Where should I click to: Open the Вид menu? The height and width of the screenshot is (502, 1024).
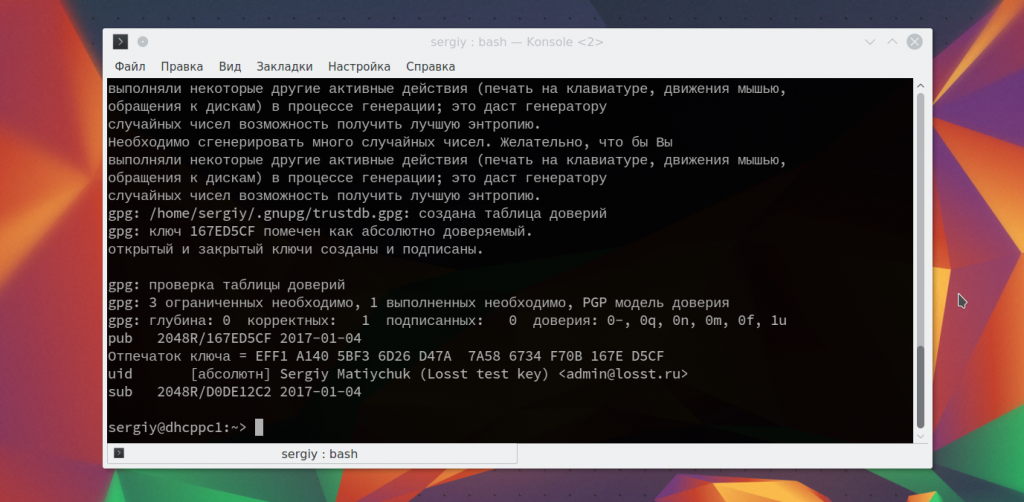(x=230, y=67)
